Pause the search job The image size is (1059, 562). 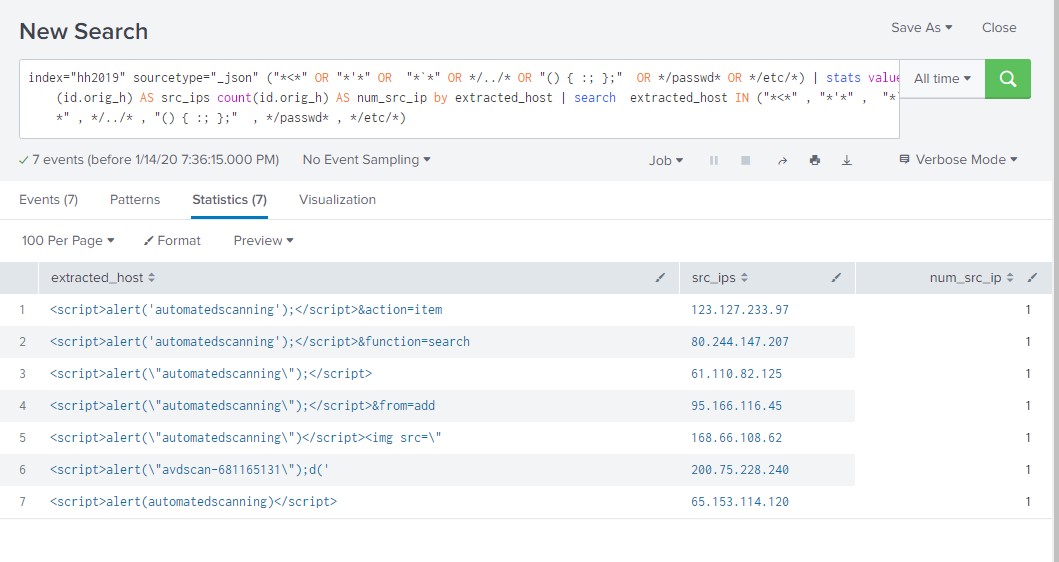tap(714, 160)
